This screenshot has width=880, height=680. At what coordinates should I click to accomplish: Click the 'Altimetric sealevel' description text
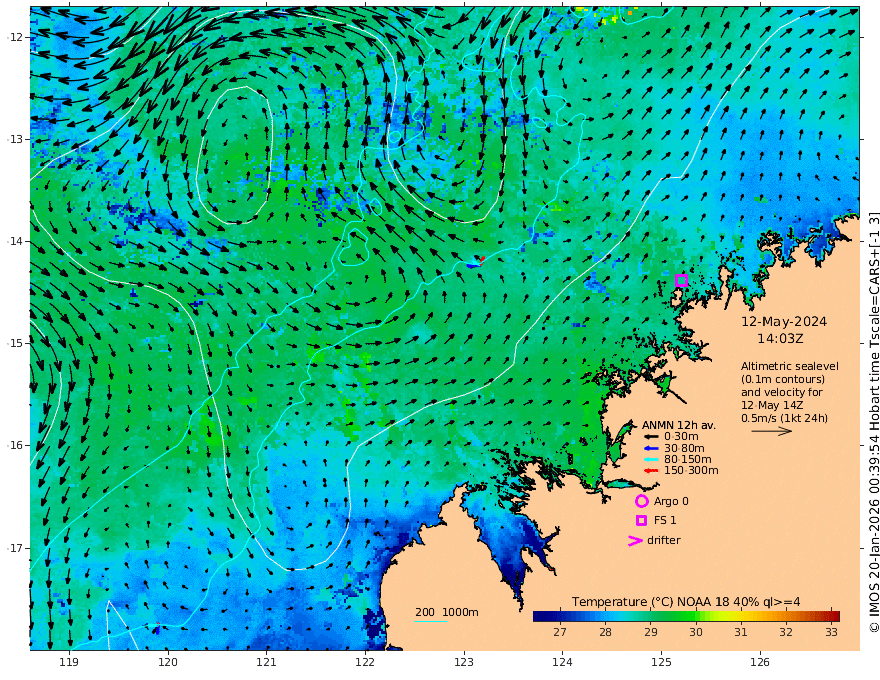click(790, 366)
